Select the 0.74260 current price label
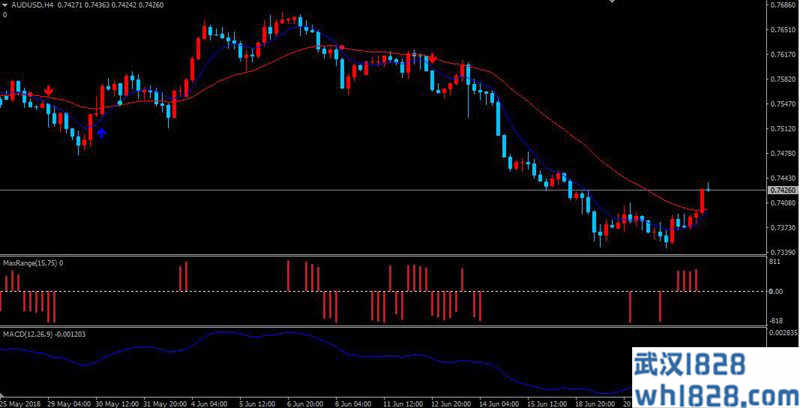The height and width of the screenshot is (408, 800). [x=781, y=190]
